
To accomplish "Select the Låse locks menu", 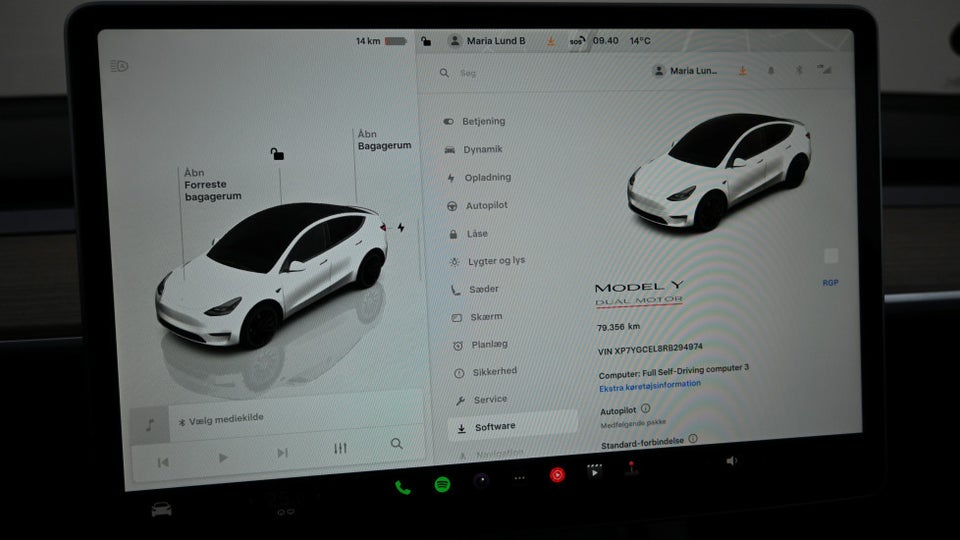I will (468, 234).
